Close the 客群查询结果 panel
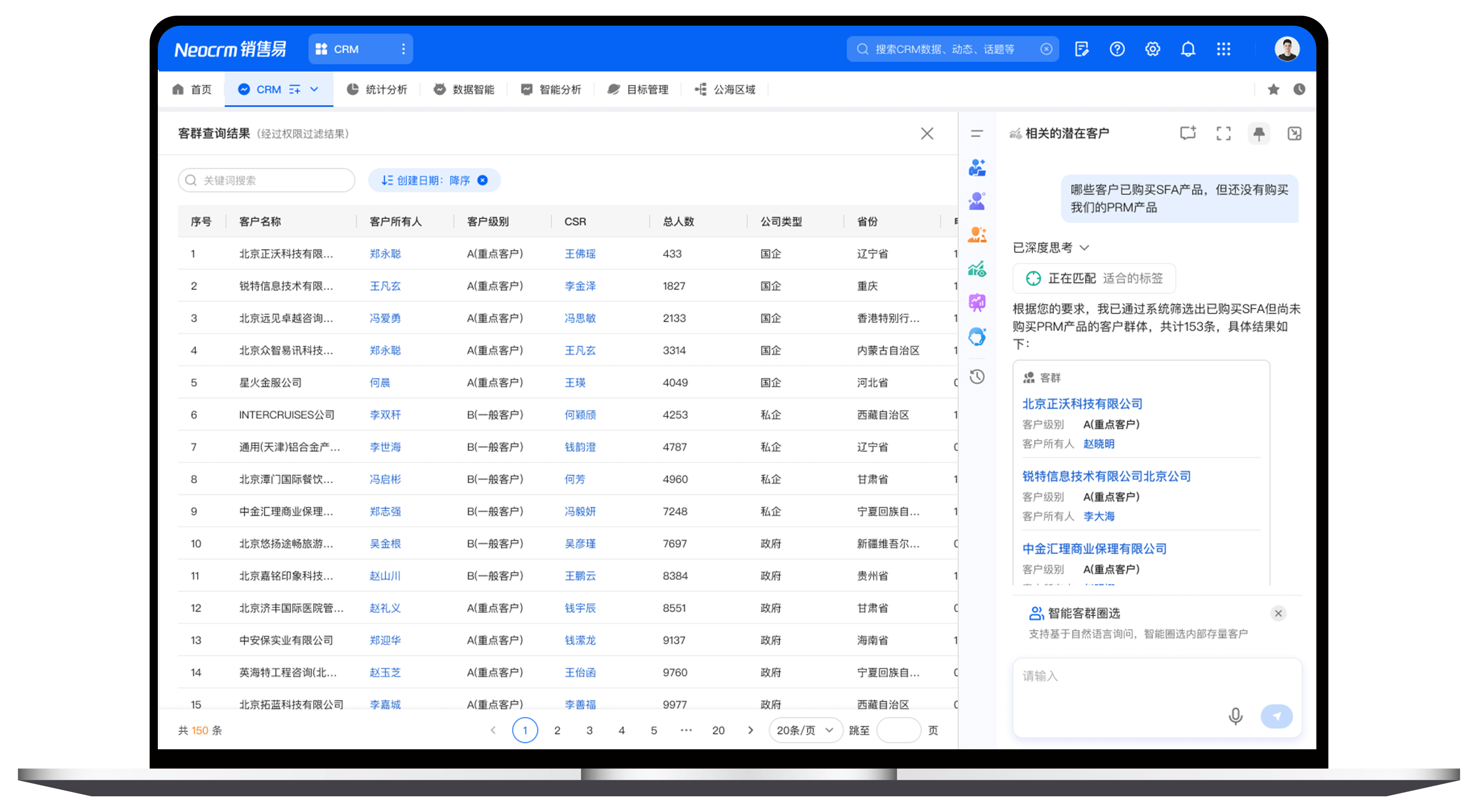Image resolution: width=1478 pixels, height=812 pixels. tap(927, 134)
